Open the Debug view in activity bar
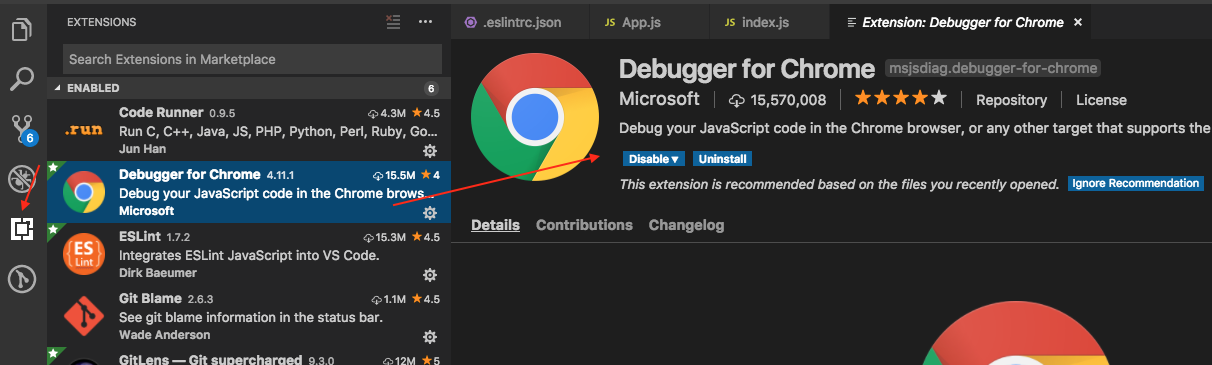 click(x=22, y=179)
